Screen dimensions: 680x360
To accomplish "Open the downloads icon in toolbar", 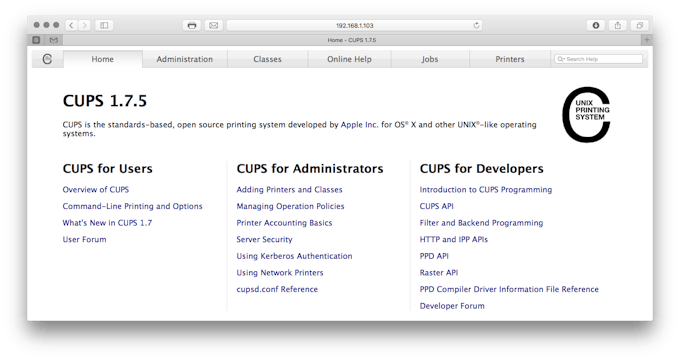I will point(596,25).
